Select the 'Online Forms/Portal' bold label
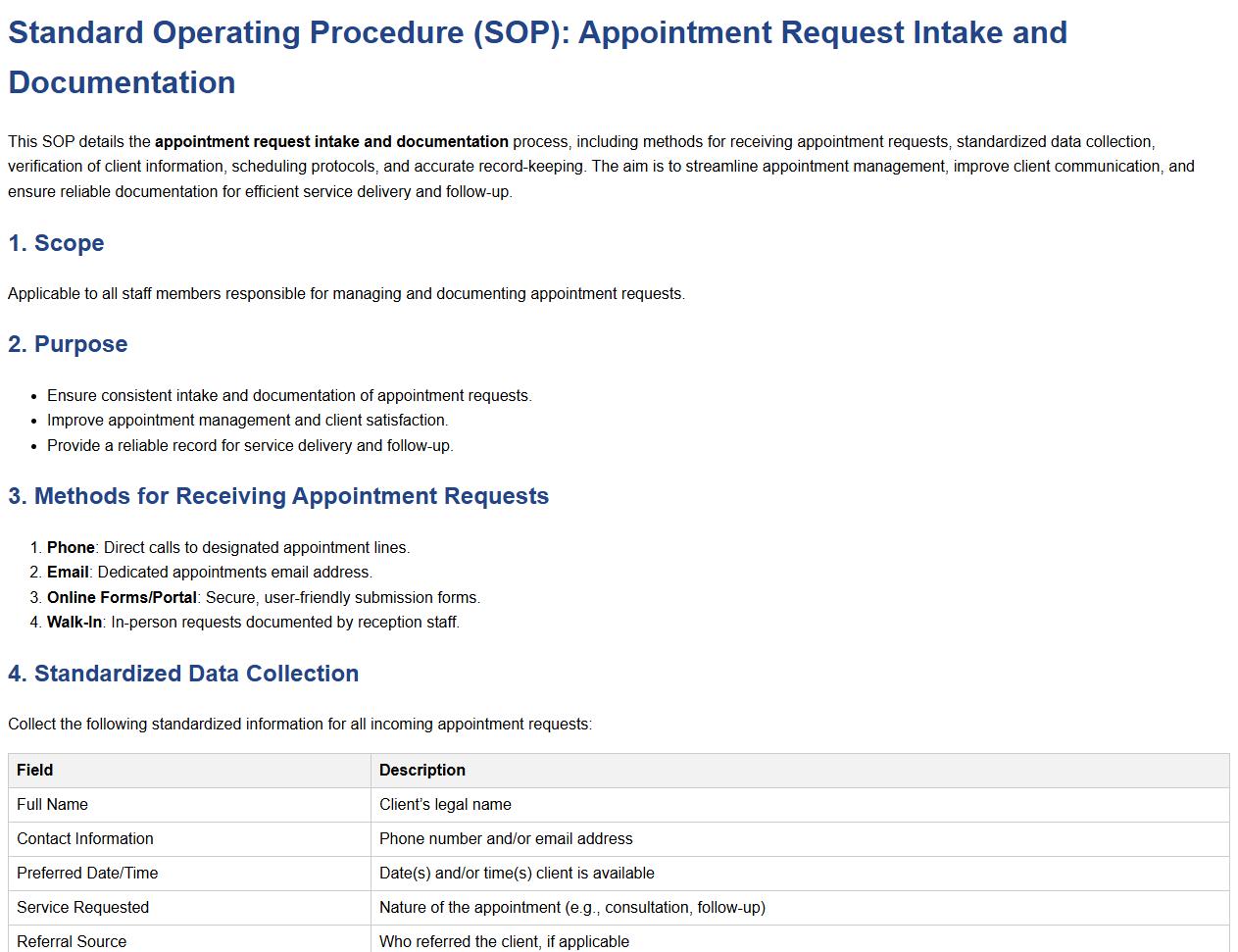Viewport: 1238px width, 952px height. (122, 597)
